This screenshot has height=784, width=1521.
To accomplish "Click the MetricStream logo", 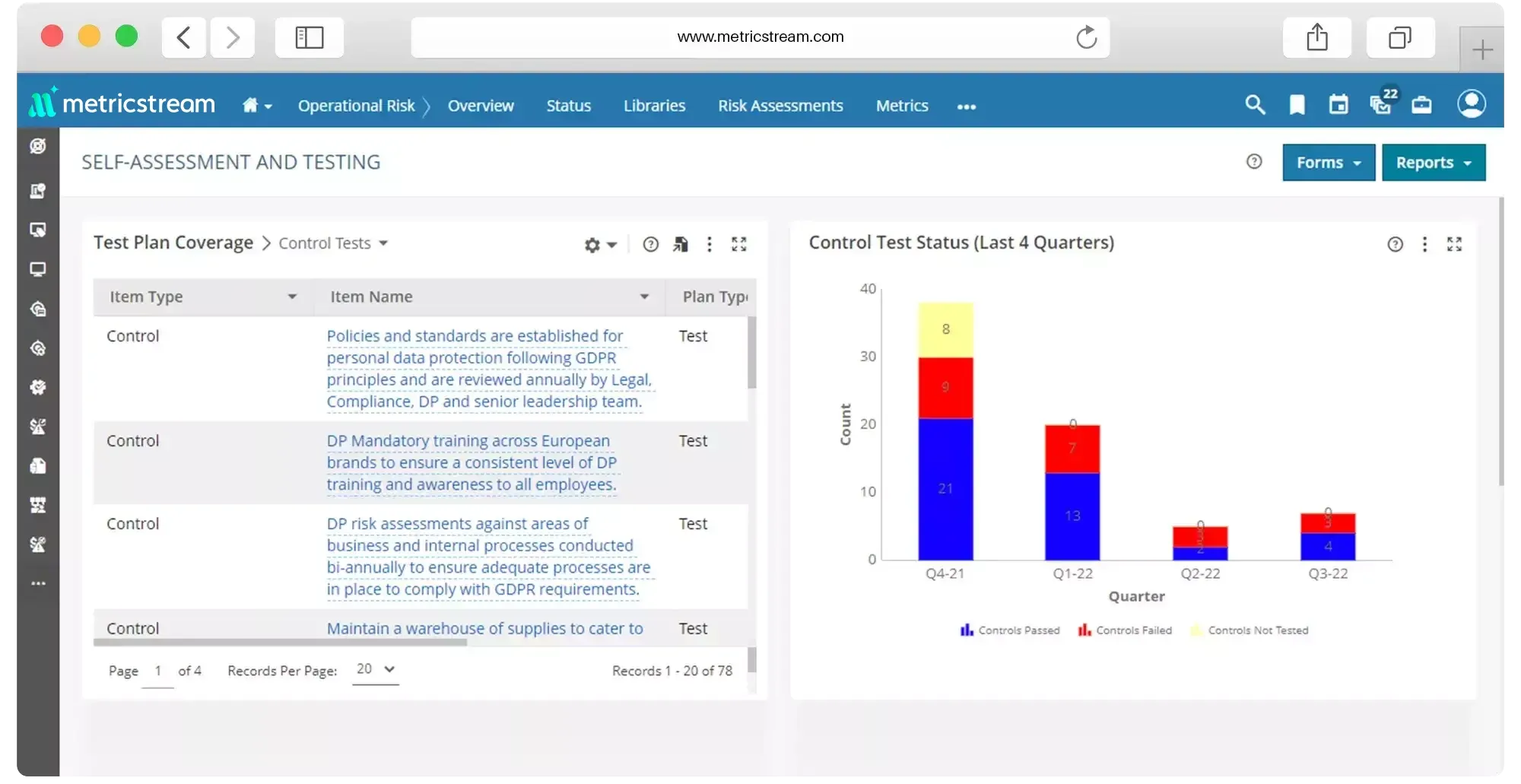I will [122, 103].
